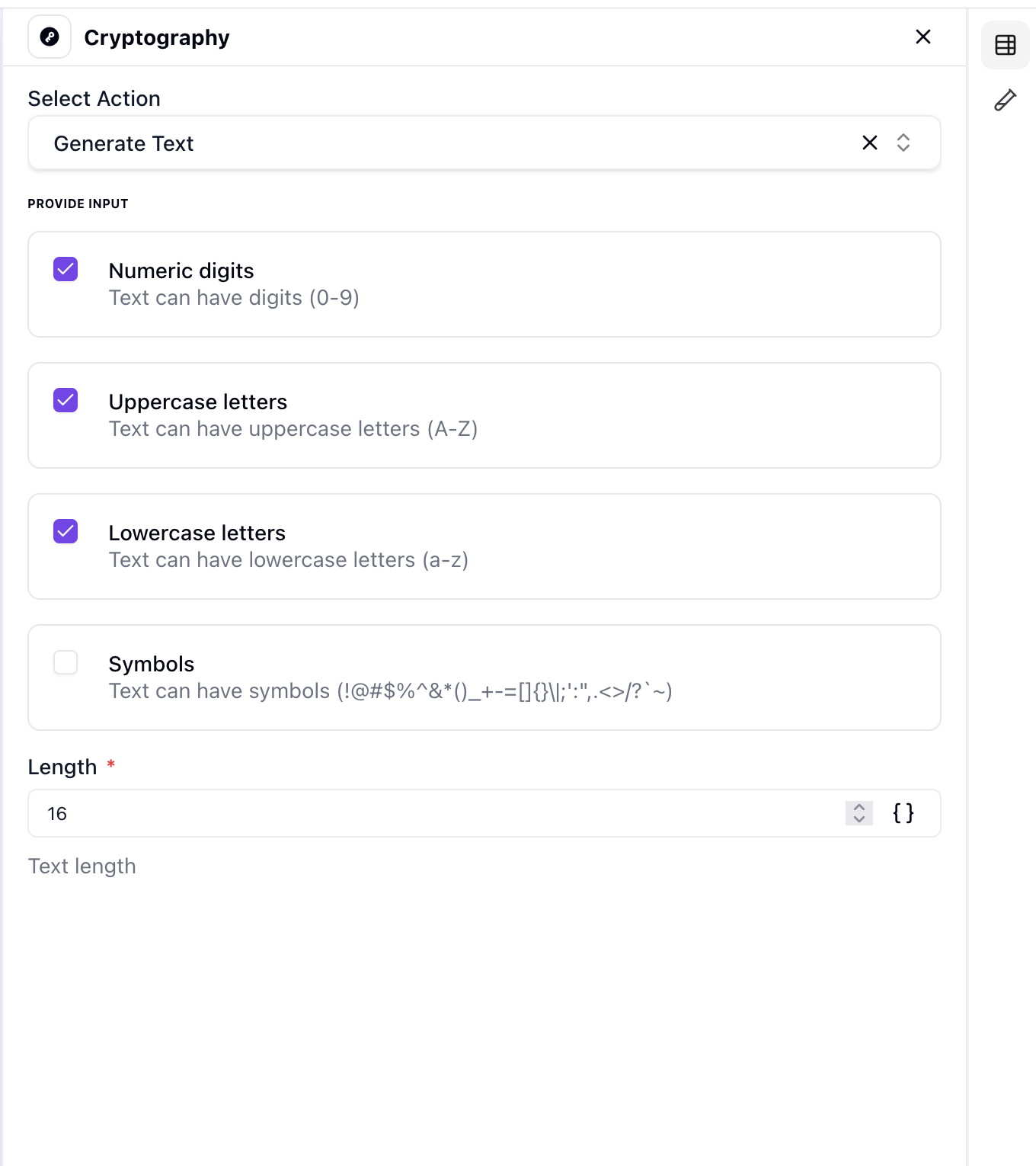Image resolution: width=1036 pixels, height=1166 pixels.
Task: Enable the Symbols option
Action: (65, 662)
